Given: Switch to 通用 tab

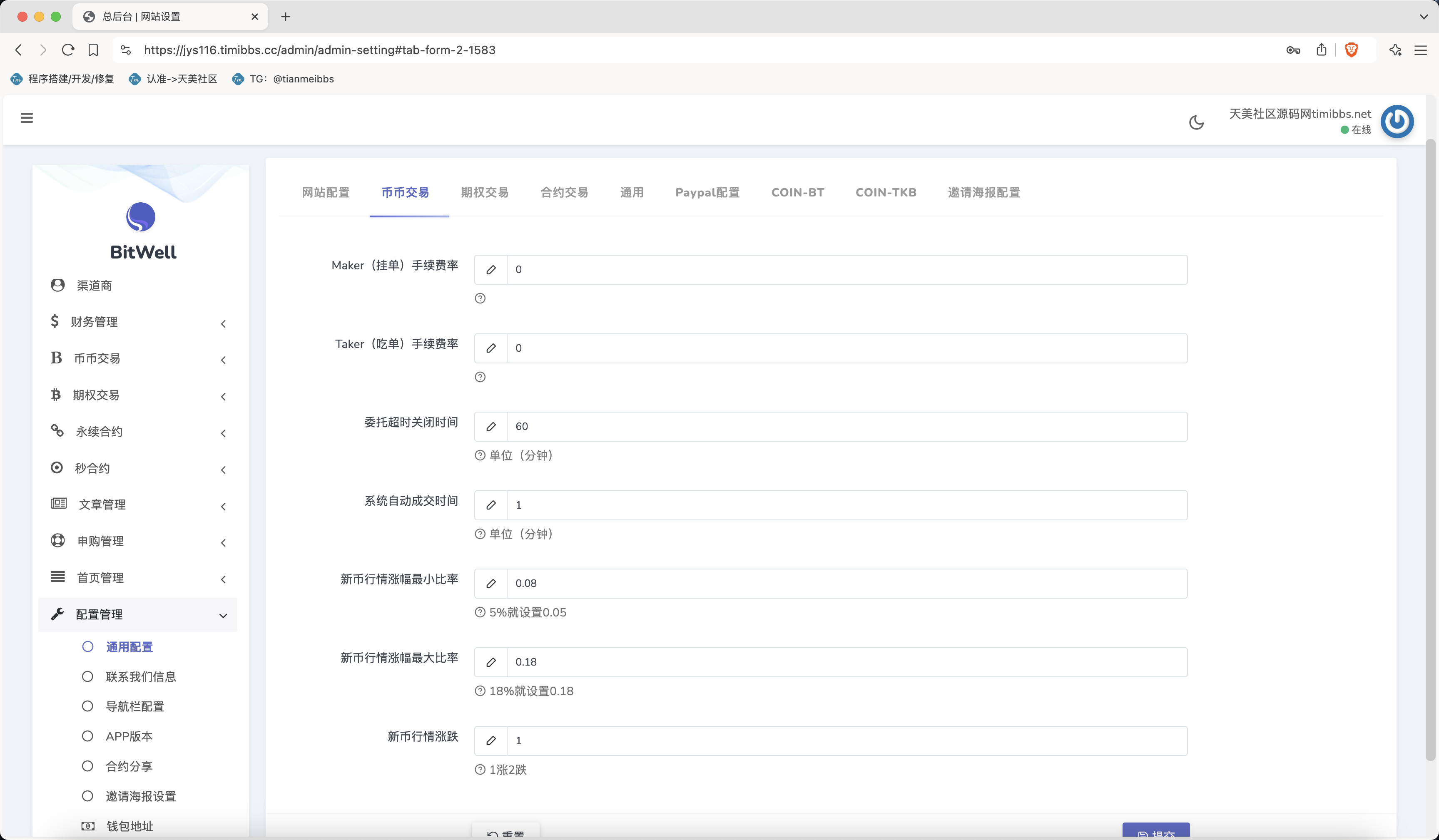Looking at the screenshot, I should tap(632, 193).
